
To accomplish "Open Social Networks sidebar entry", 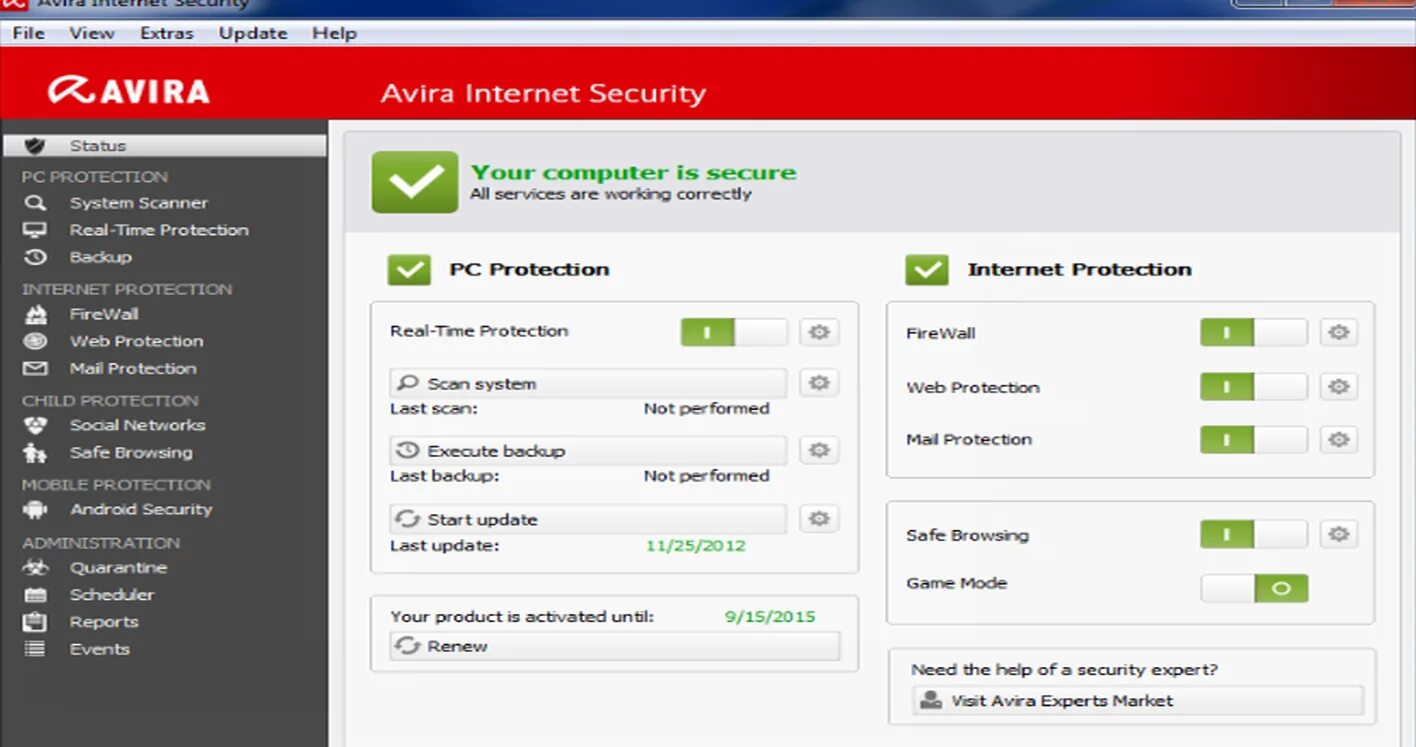I will tap(137, 425).
